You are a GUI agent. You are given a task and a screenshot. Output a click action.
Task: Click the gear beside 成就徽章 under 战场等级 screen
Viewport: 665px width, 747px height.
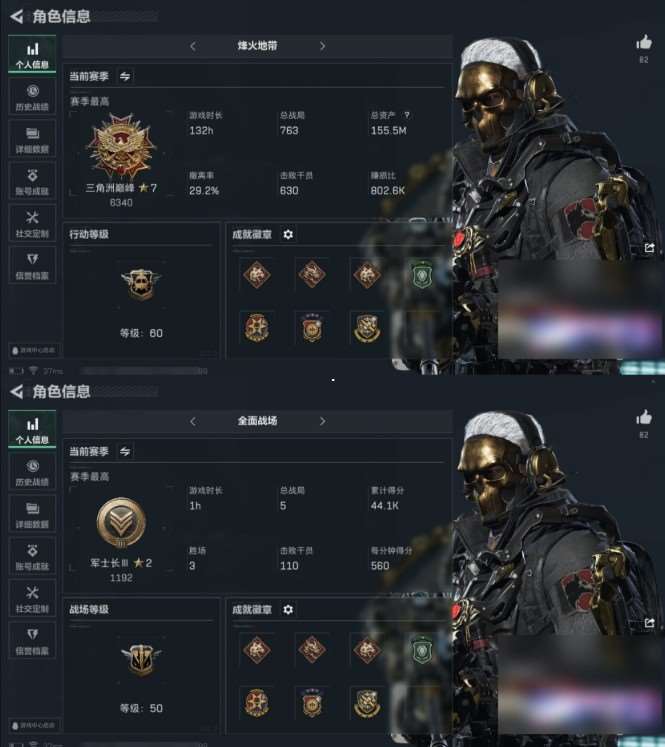point(288,609)
